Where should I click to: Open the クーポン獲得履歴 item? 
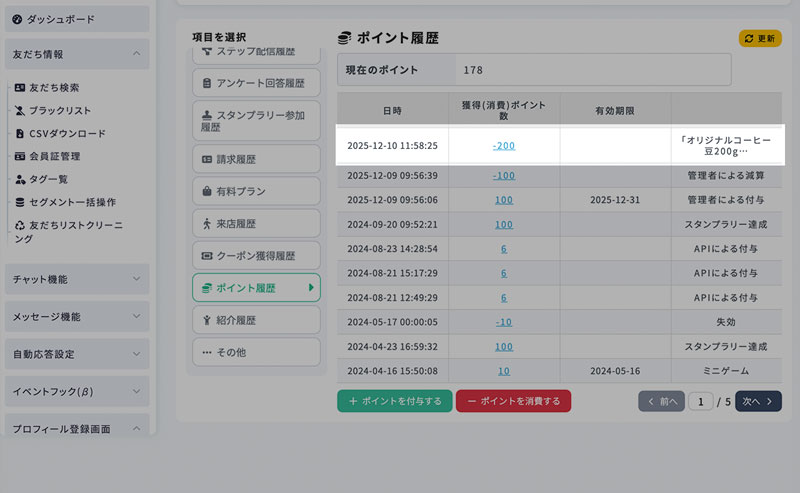point(256,256)
